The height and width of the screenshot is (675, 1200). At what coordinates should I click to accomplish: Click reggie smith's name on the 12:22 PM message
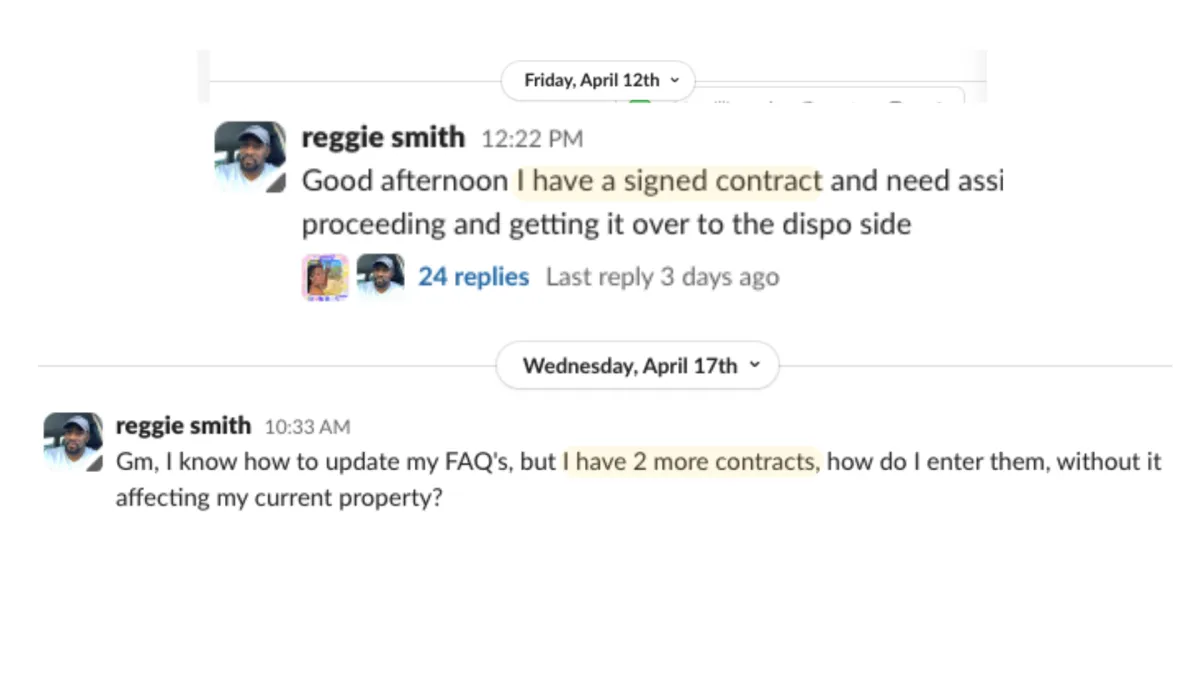point(383,137)
